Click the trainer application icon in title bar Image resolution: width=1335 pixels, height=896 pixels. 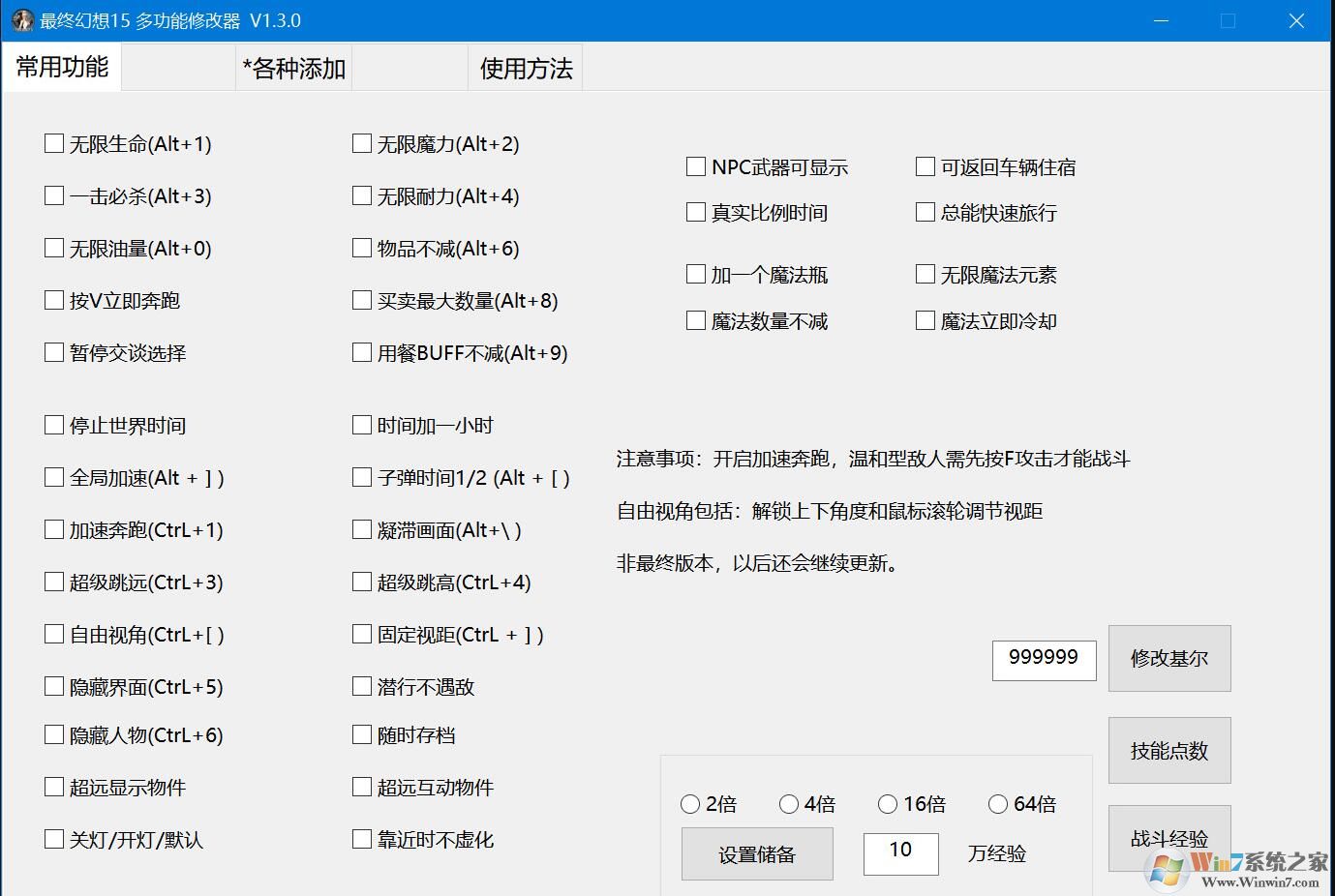(21, 19)
